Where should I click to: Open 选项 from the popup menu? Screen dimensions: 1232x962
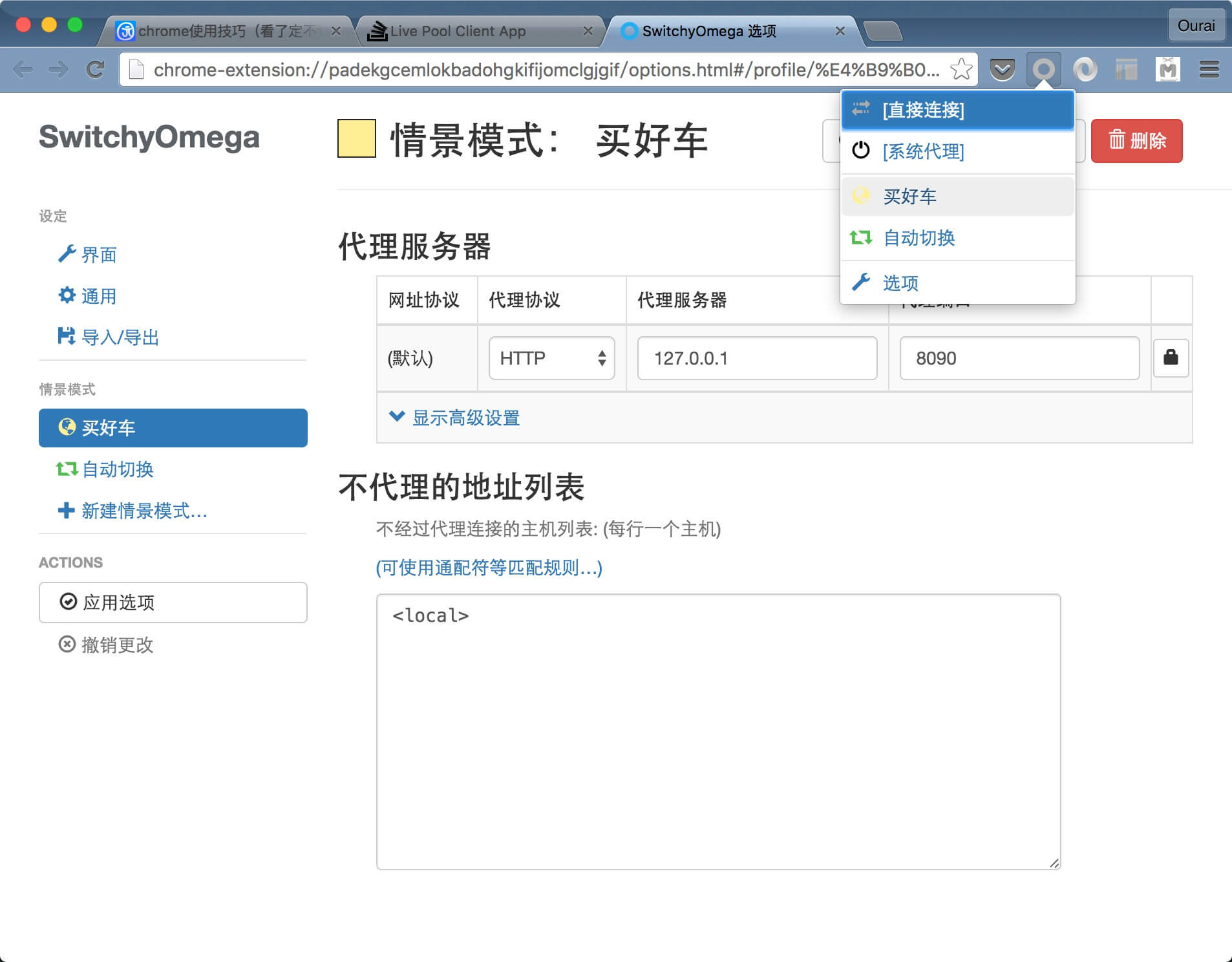point(957,283)
